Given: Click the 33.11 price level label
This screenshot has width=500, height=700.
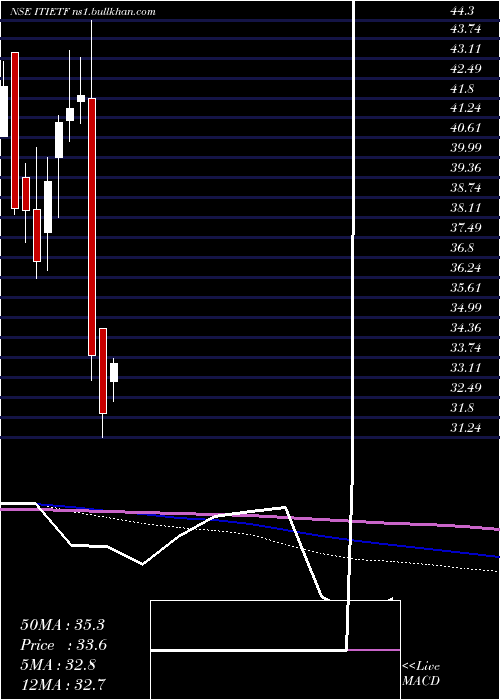Looking at the screenshot, I should pyautogui.click(x=466, y=368).
